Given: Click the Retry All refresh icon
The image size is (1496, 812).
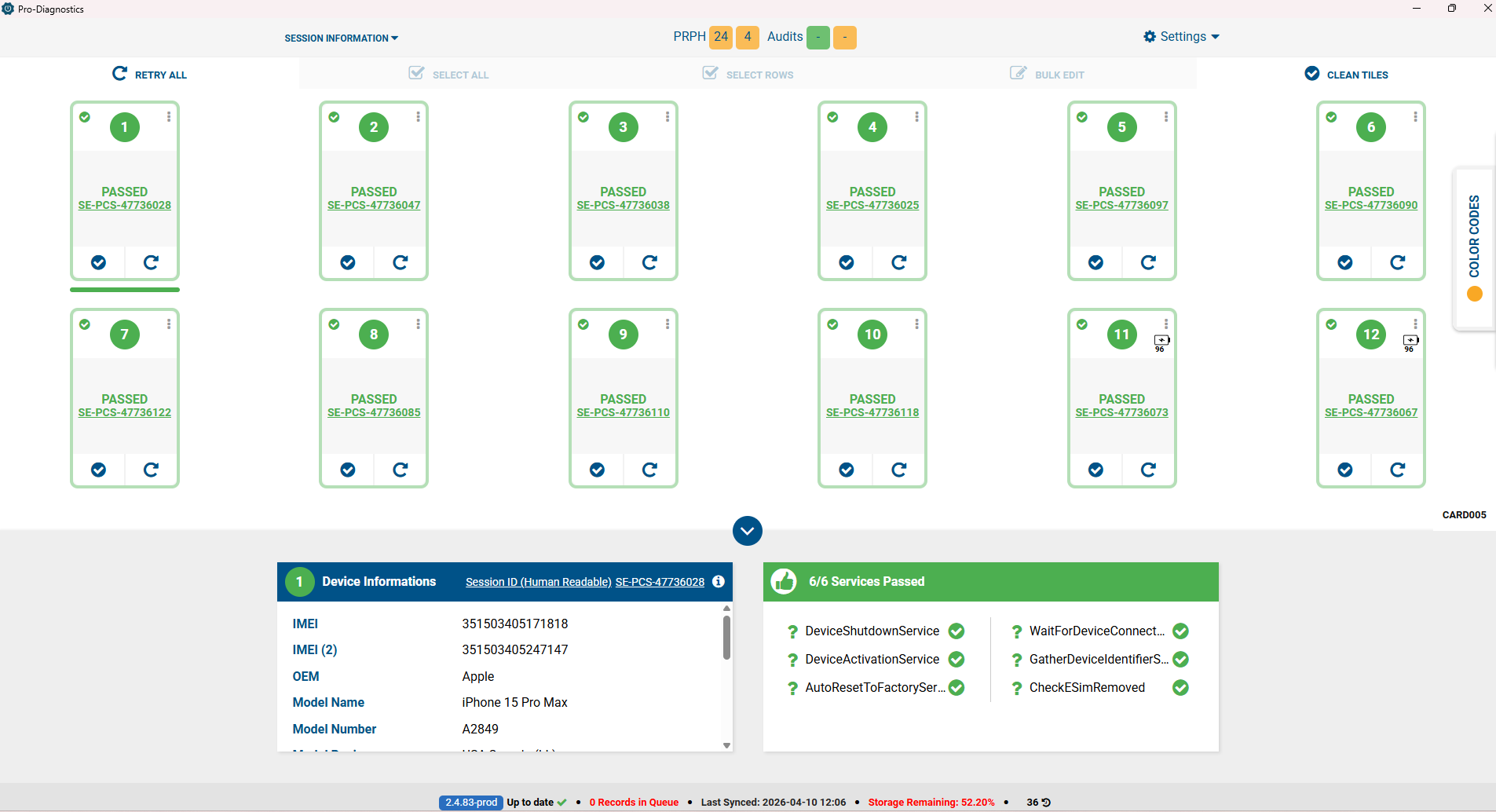Looking at the screenshot, I should 119,73.
